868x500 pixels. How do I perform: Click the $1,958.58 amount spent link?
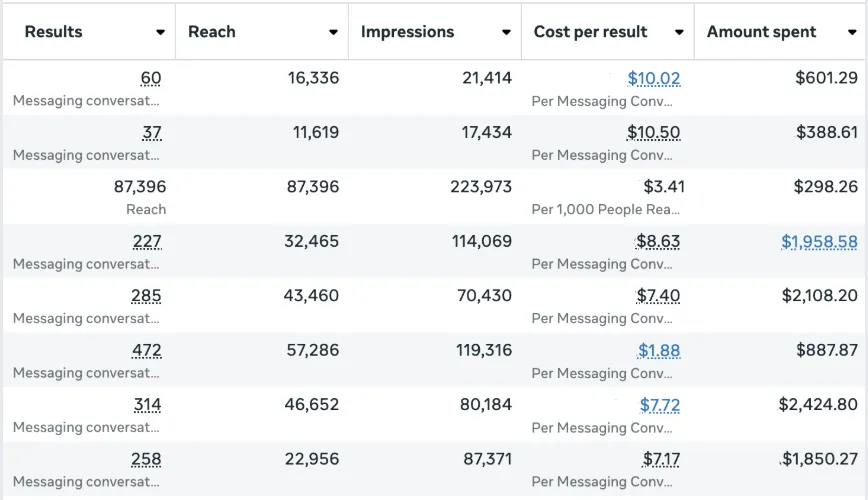point(819,241)
